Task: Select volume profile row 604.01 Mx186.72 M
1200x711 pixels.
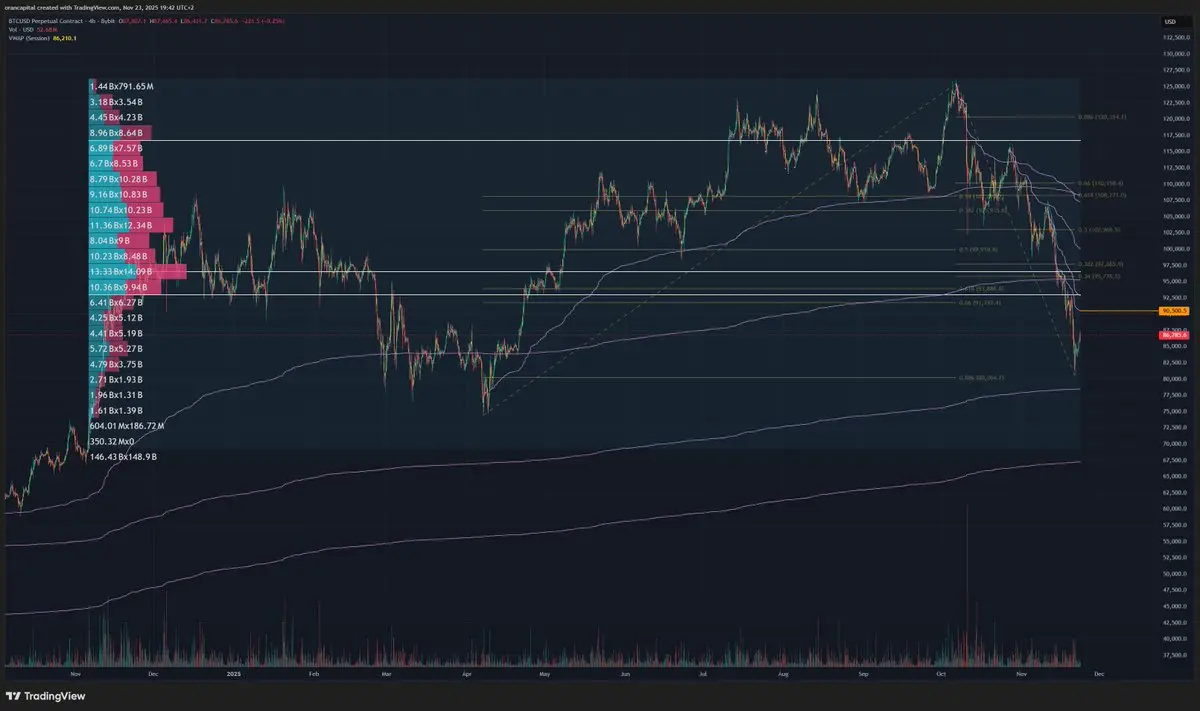Action: 126,426
